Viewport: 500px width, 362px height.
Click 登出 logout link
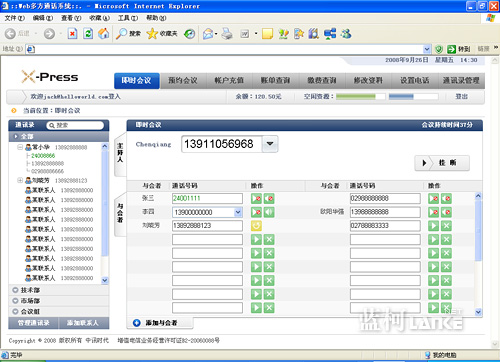coord(462,97)
